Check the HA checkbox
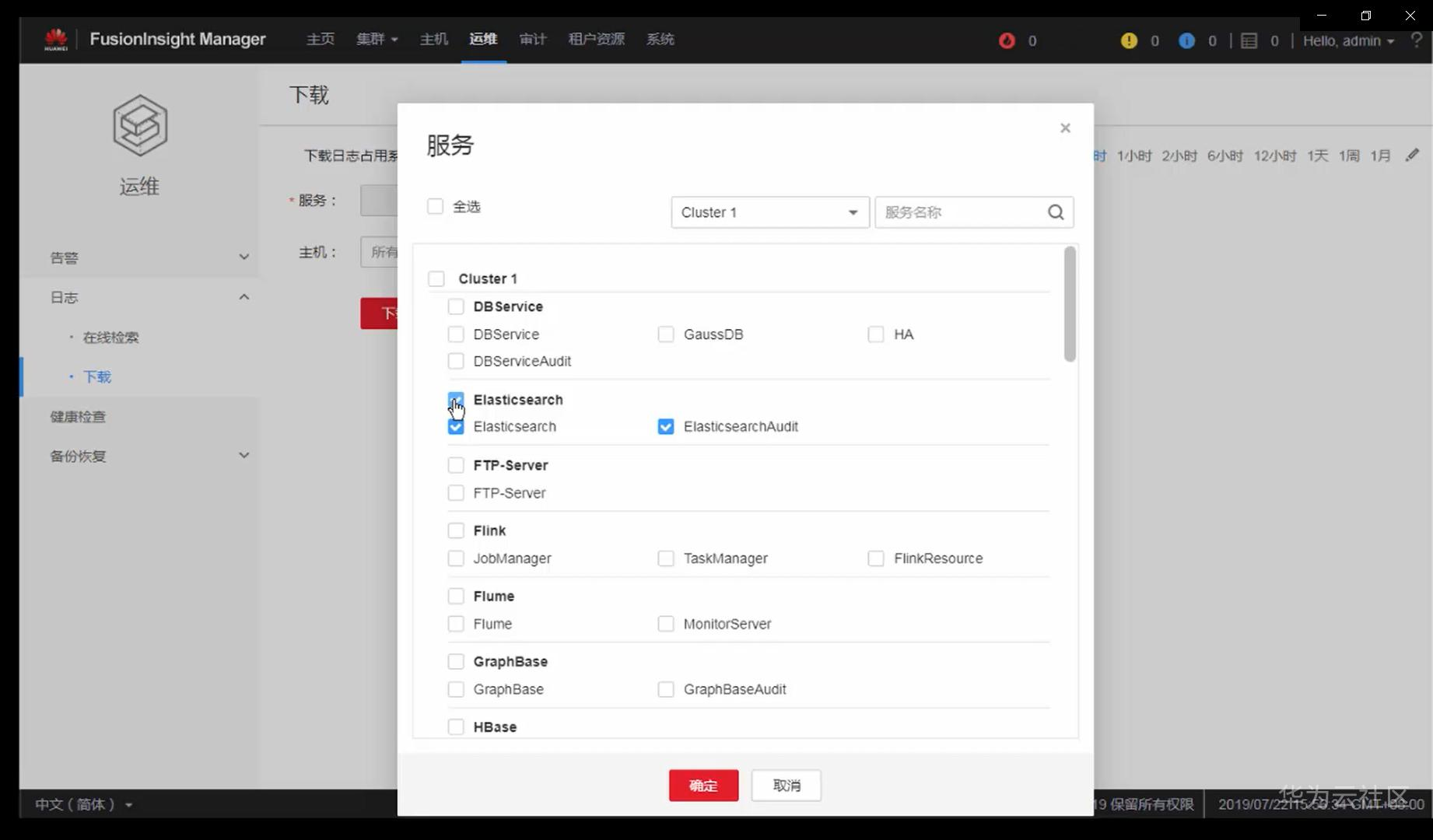1433x840 pixels. point(876,334)
